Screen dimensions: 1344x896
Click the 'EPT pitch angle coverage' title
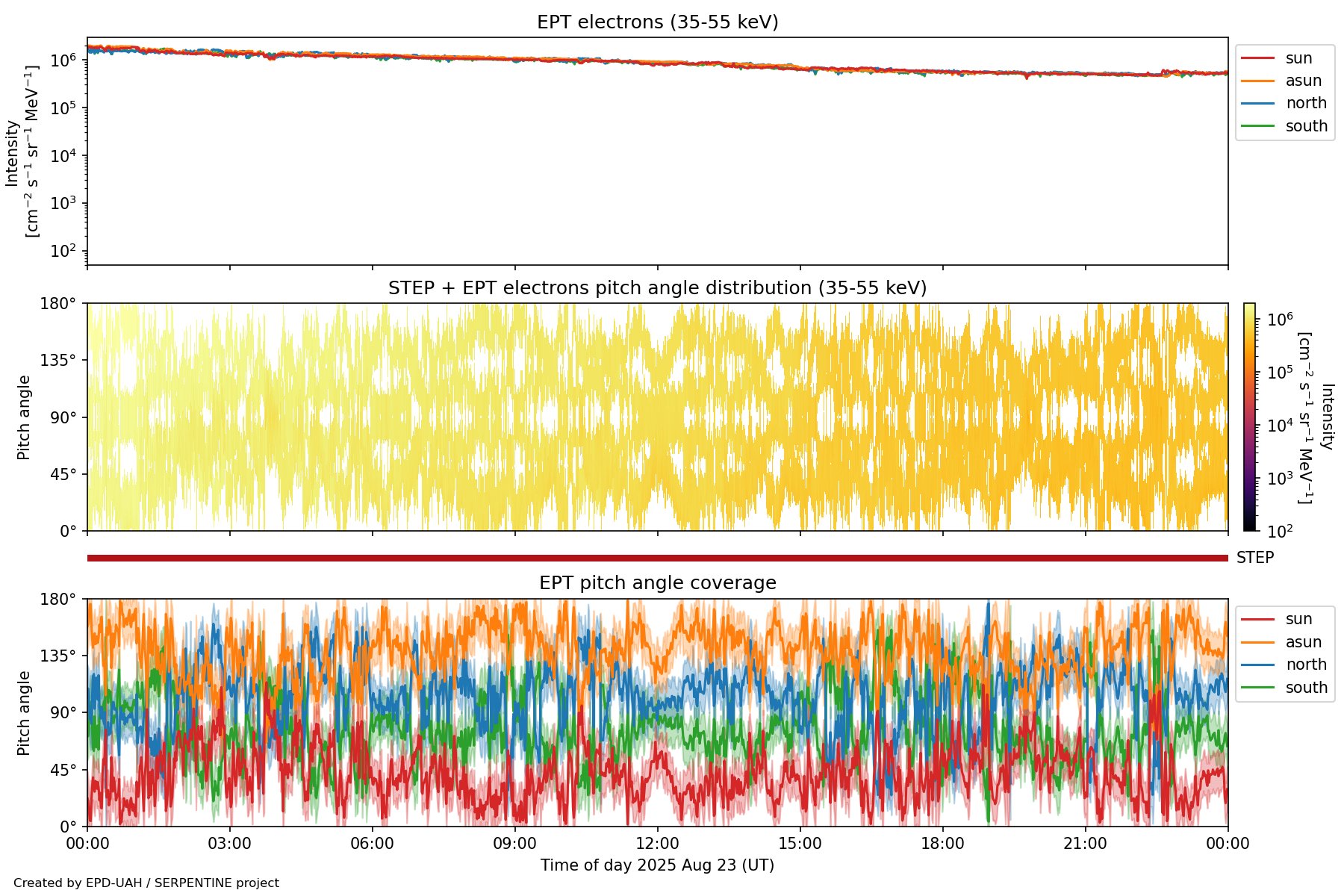coord(657,583)
